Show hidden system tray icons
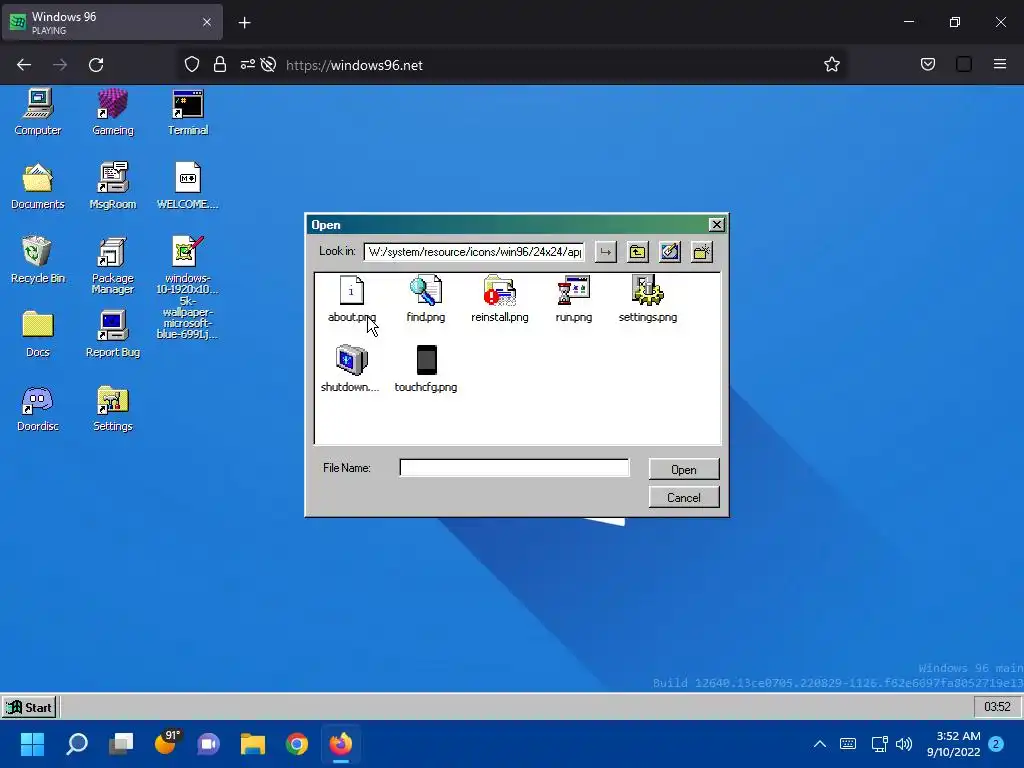 [x=820, y=744]
